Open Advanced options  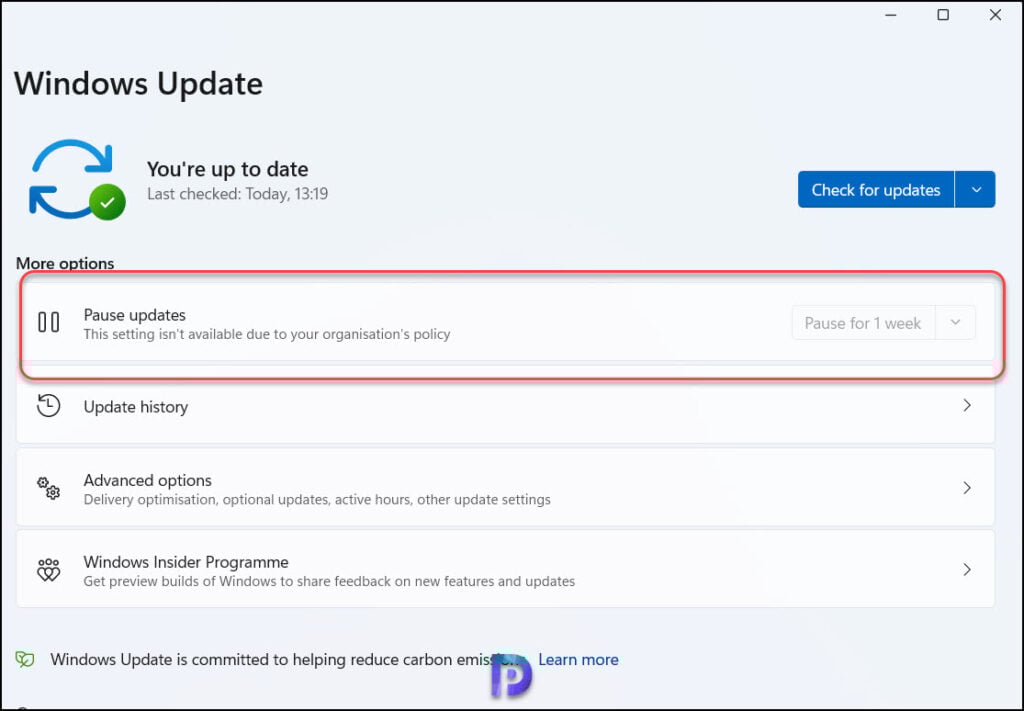[505, 487]
